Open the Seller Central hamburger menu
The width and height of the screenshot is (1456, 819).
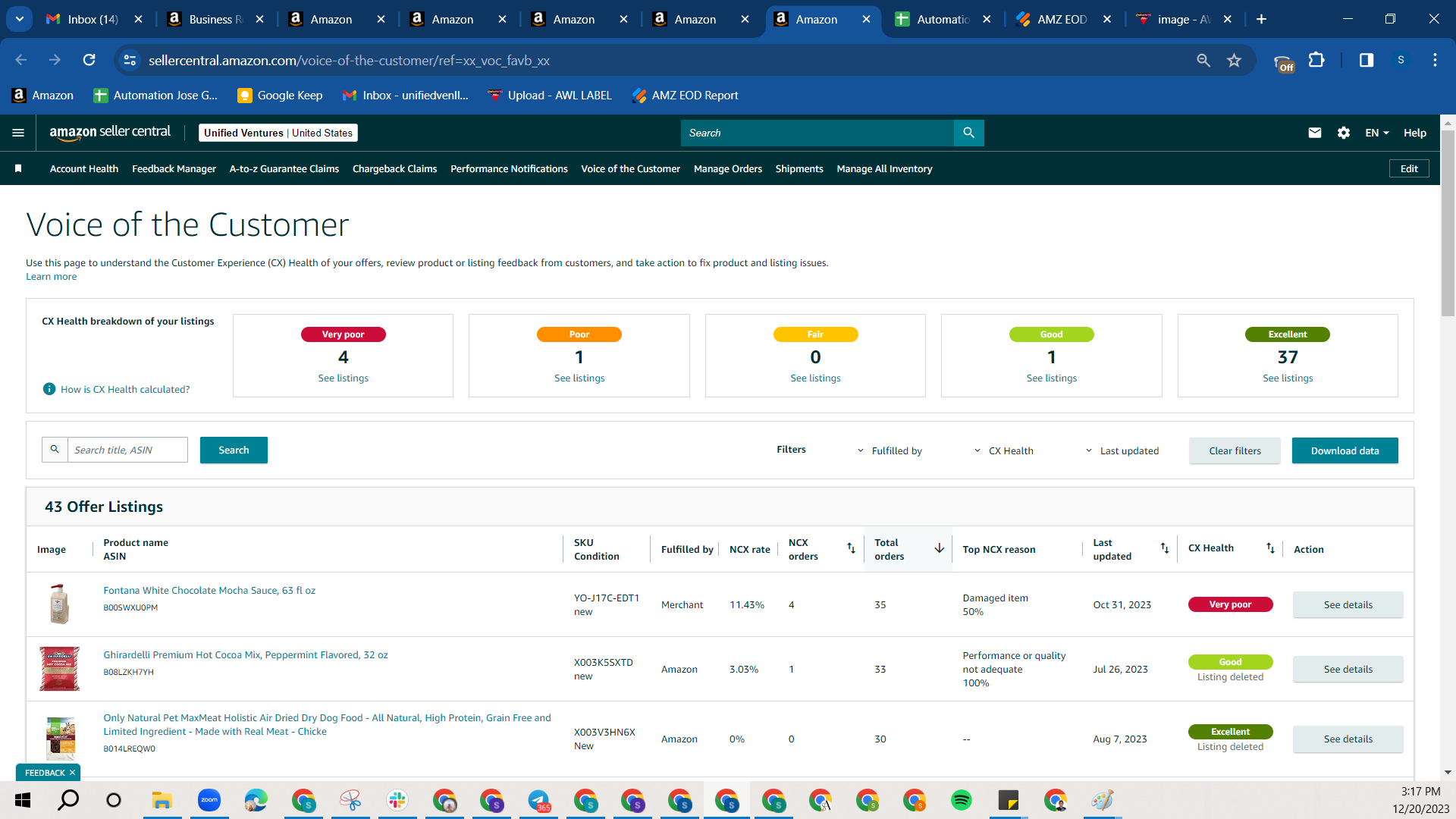point(18,133)
